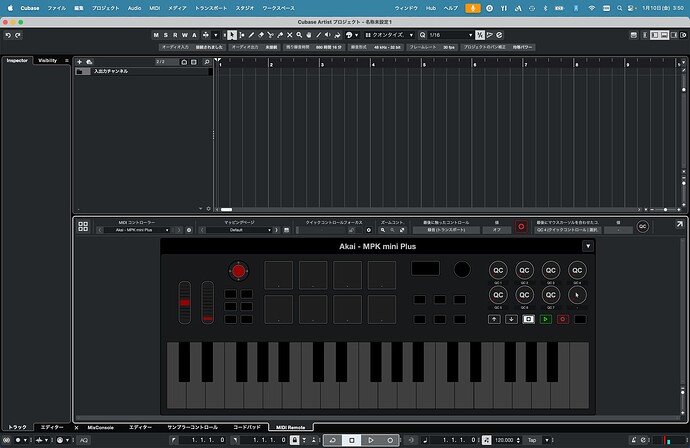The image size is (690, 448).
Task: Click the transport Stop button
Action: pyautogui.click(x=352, y=440)
